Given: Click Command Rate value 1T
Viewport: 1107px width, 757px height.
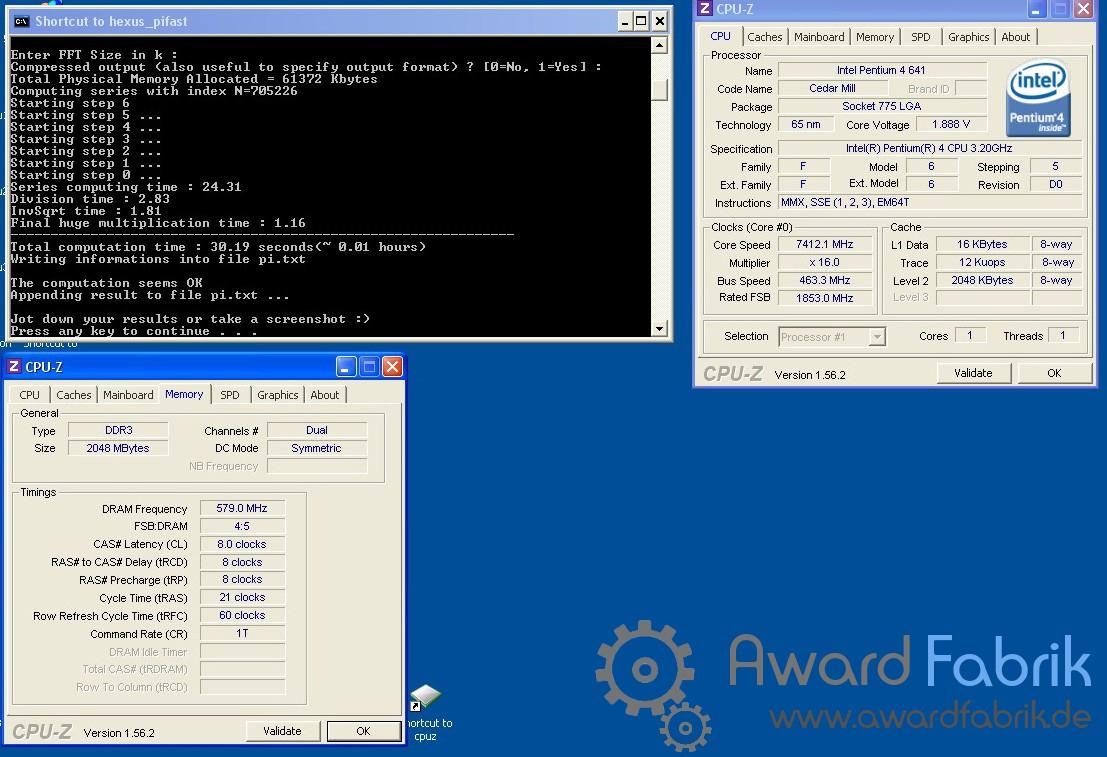Looking at the screenshot, I should tap(242, 633).
